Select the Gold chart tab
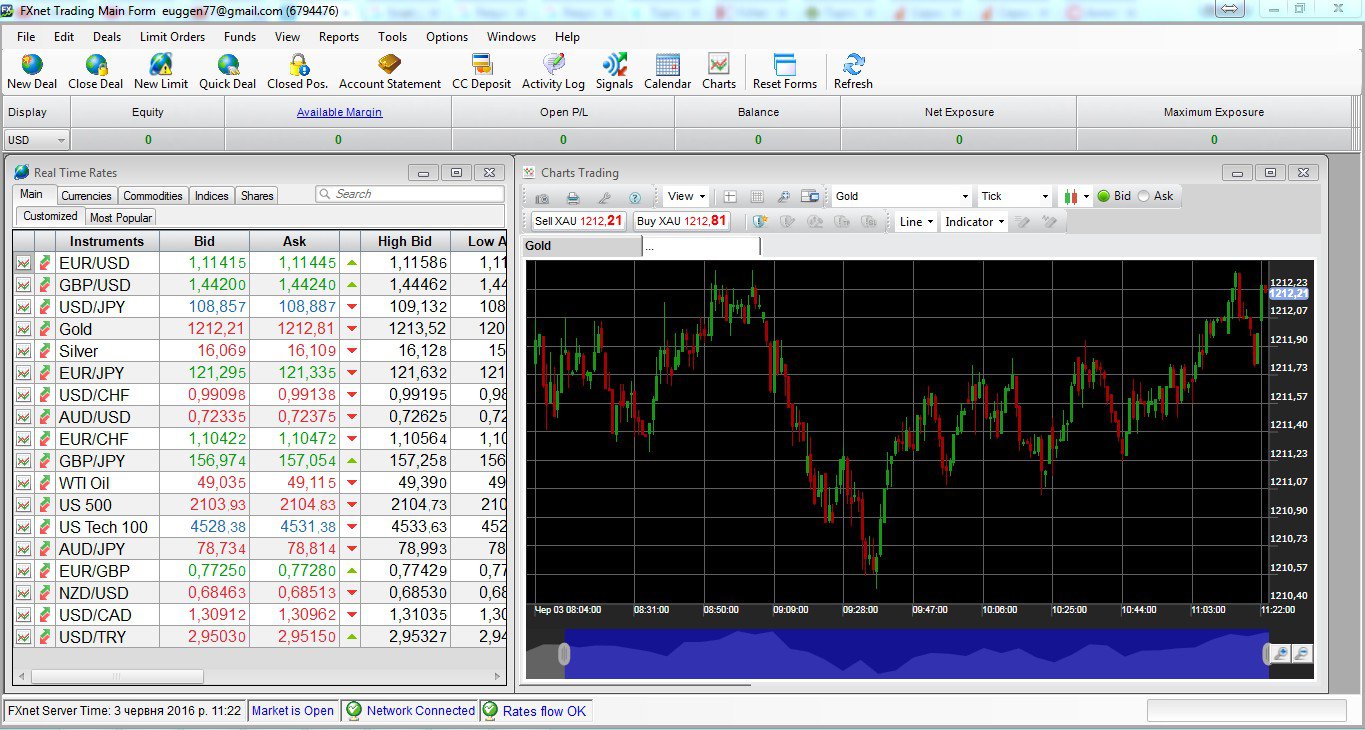Viewport: 1365px width, 730px height. coord(582,246)
